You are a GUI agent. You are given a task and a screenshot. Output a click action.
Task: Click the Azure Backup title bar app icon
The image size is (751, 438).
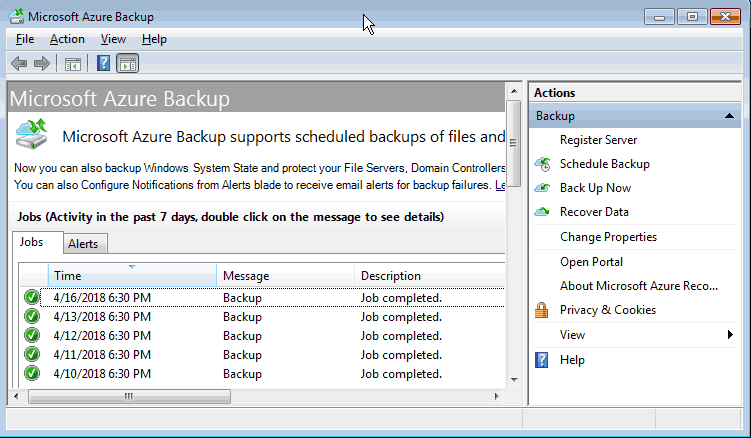[x=16, y=17]
